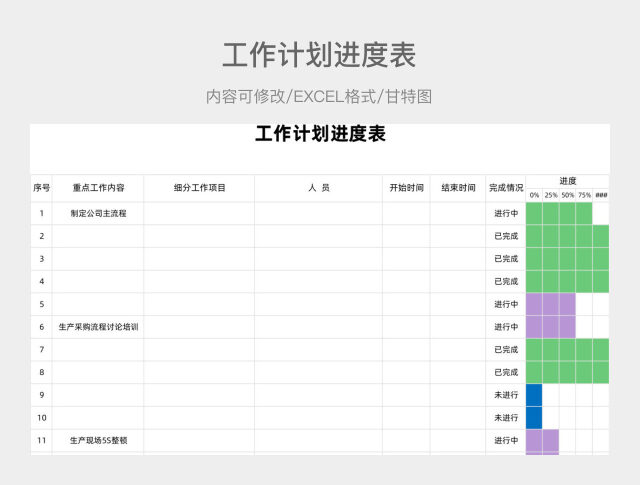The image size is (640, 485).
Task: Click the 25% progress sub-header
Action: coord(551,195)
